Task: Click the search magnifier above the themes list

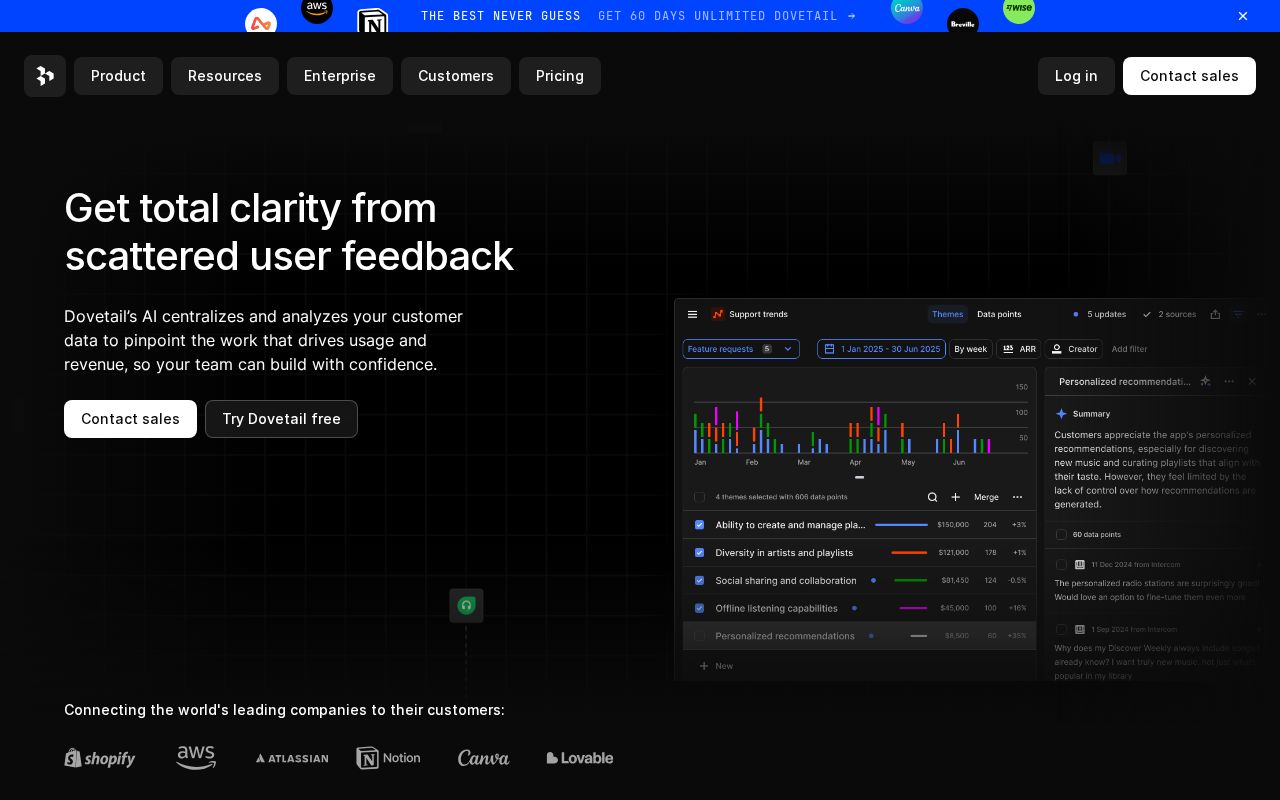Action: (x=932, y=497)
